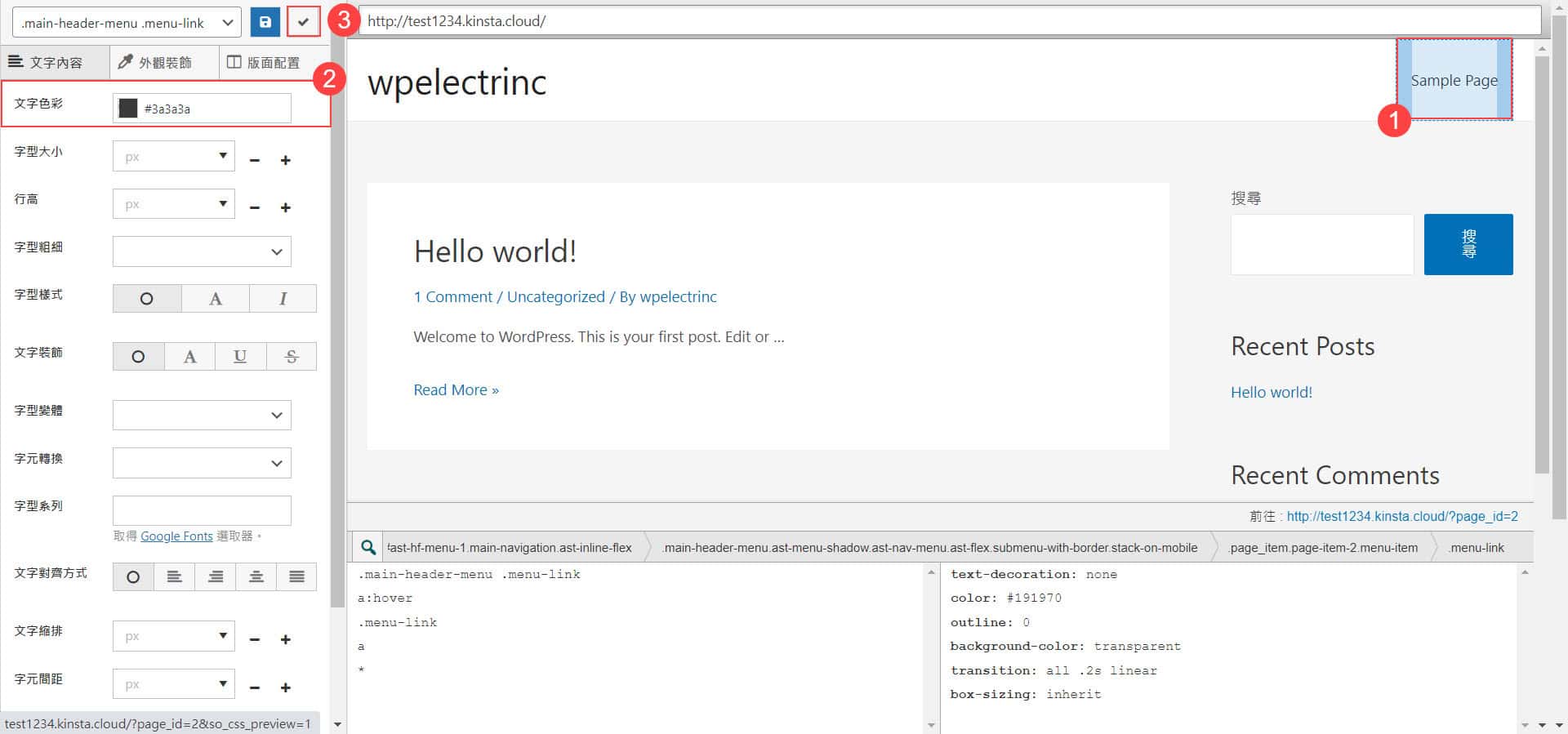This screenshot has width=1568, height=734.
Task: Increase letter spacing with plus icon
Action: coord(286,687)
